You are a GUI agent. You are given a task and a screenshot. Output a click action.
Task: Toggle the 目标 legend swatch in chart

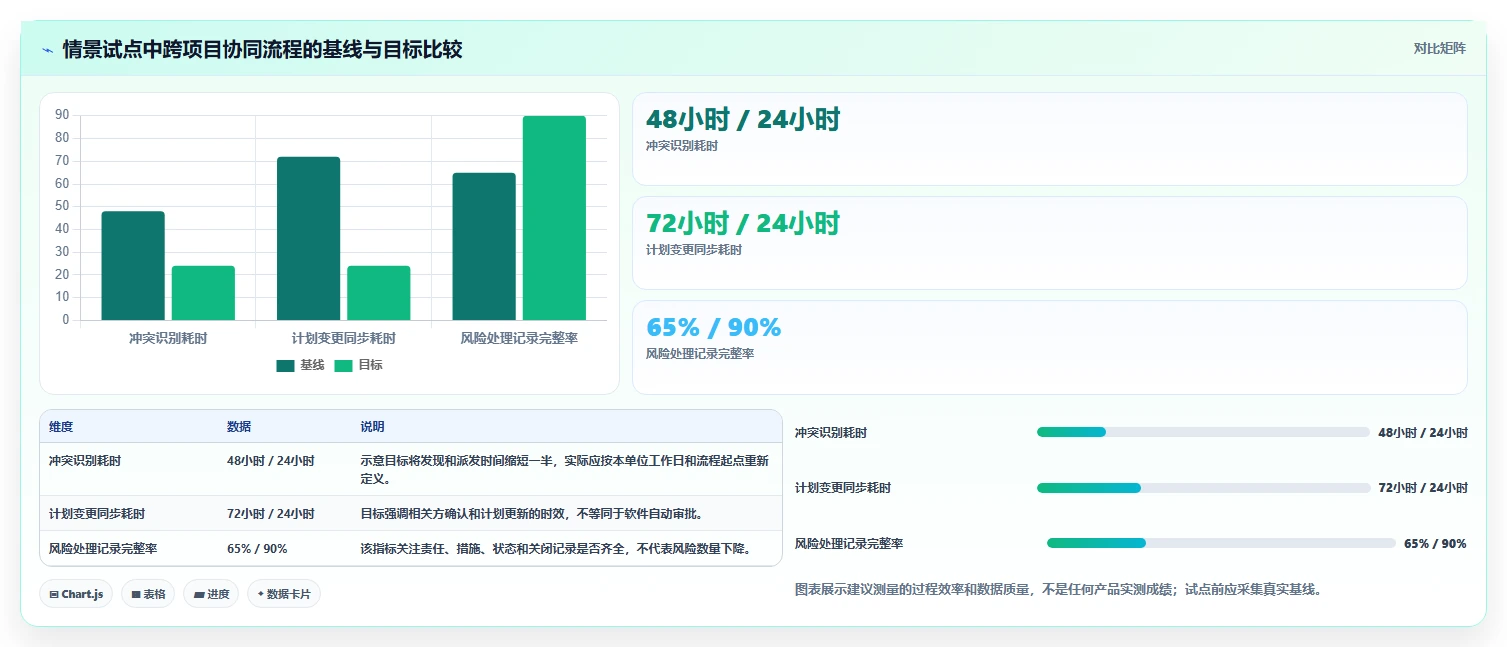(343, 366)
